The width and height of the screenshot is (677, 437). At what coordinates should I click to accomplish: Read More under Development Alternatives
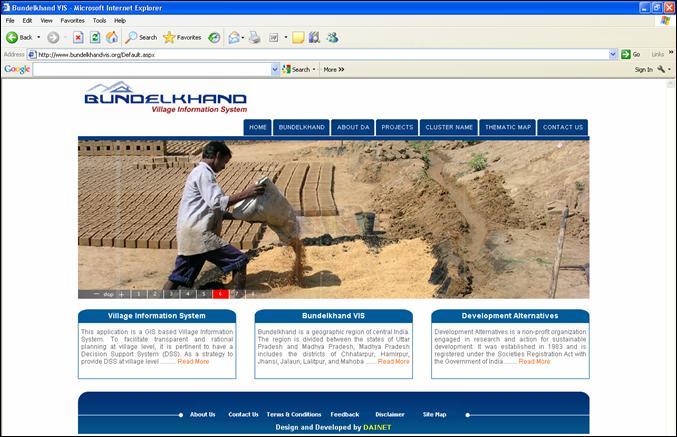tap(535, 361)
